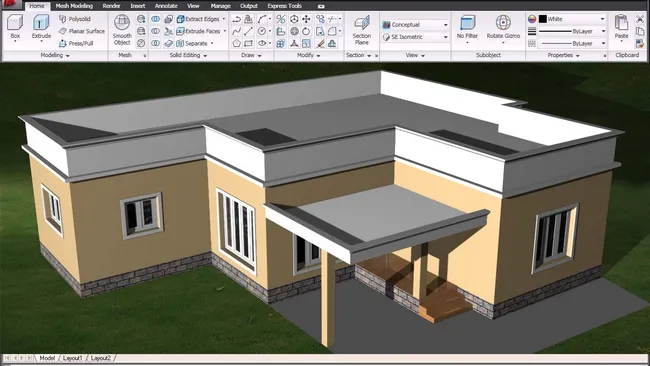
Task: Open the Extract Edges dropdown arrow
Action: (224, 19)
